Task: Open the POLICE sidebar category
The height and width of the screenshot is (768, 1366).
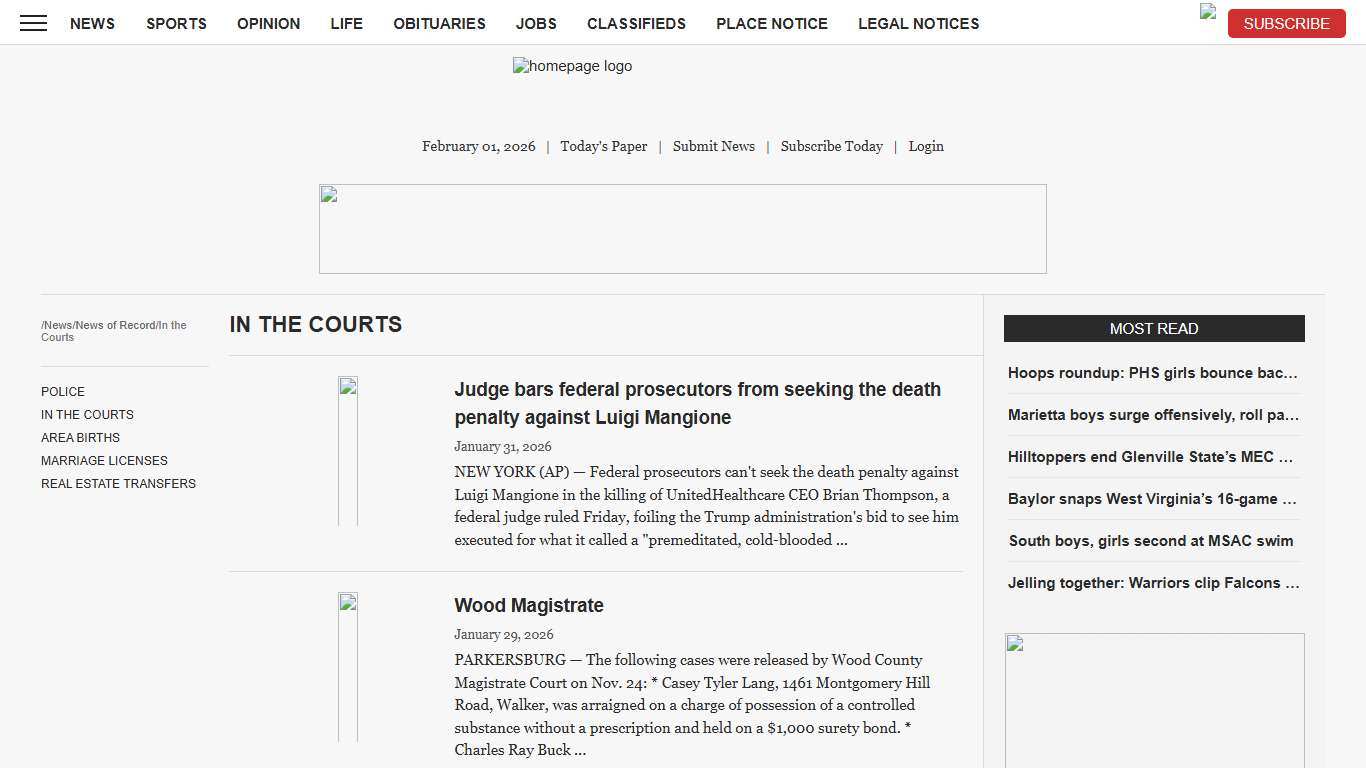Action: click(63, 391)
